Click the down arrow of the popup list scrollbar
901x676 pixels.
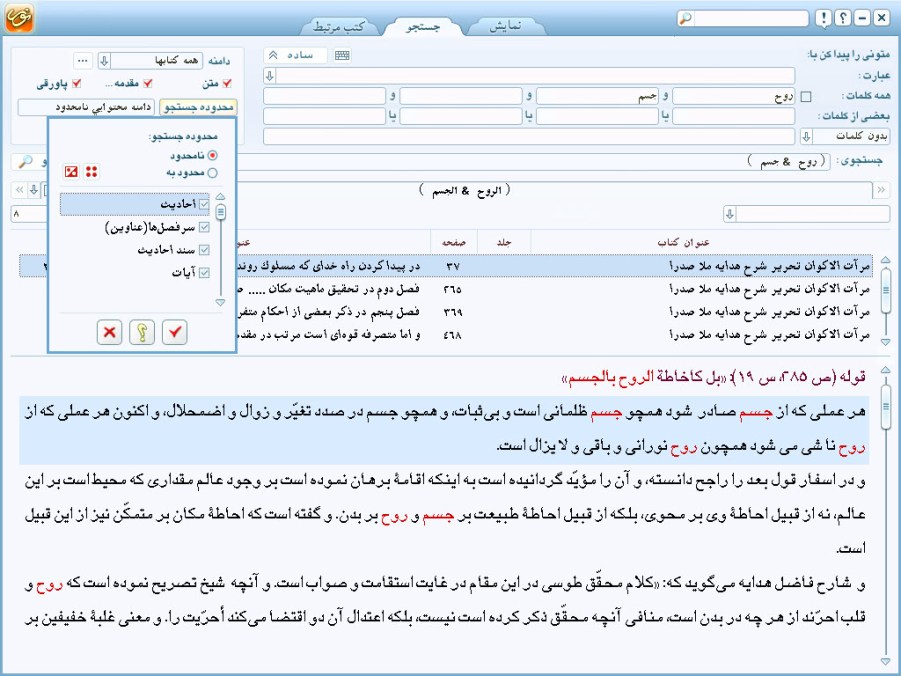(220, 302)
